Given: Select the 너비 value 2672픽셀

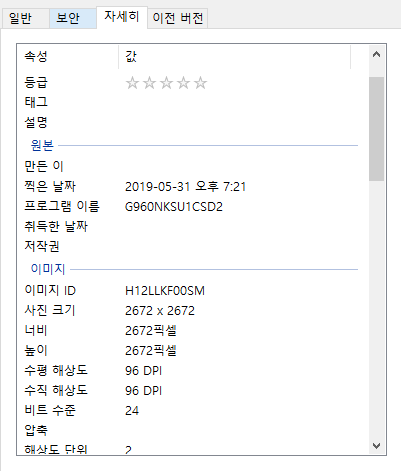Looking at the screenshot, I should click(x=151, y=331).
